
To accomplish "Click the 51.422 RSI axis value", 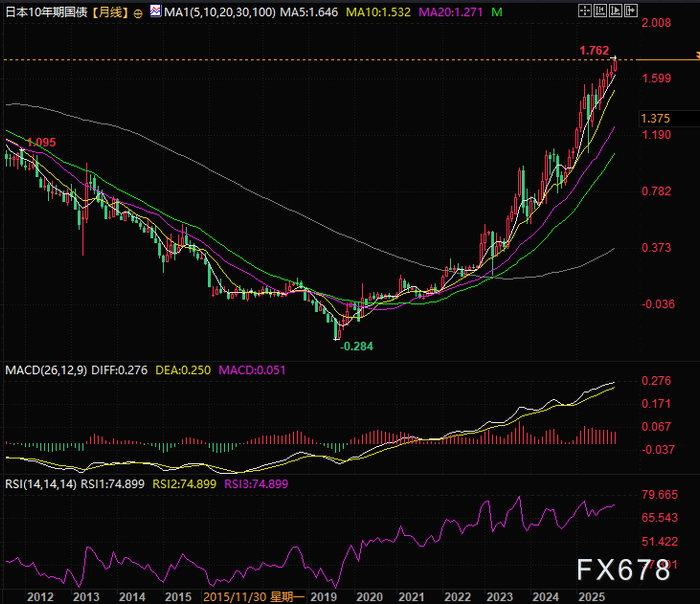I will click(x=659, y=542).
